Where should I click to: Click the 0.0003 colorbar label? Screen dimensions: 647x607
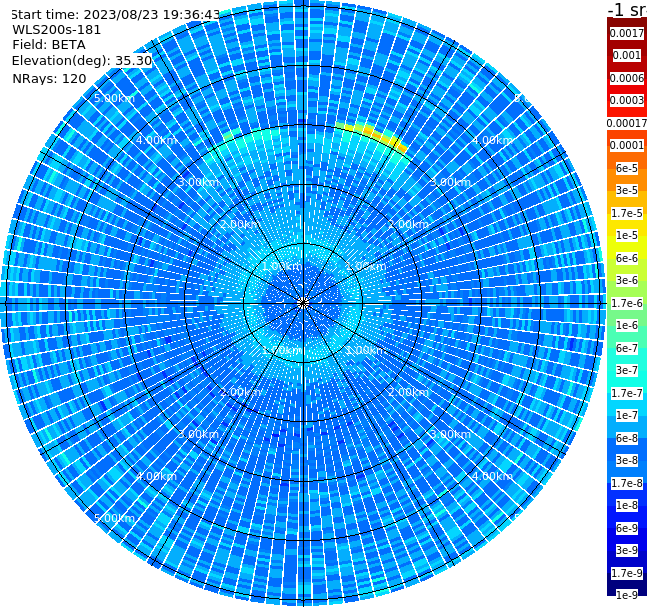click(x=627, y=100)
